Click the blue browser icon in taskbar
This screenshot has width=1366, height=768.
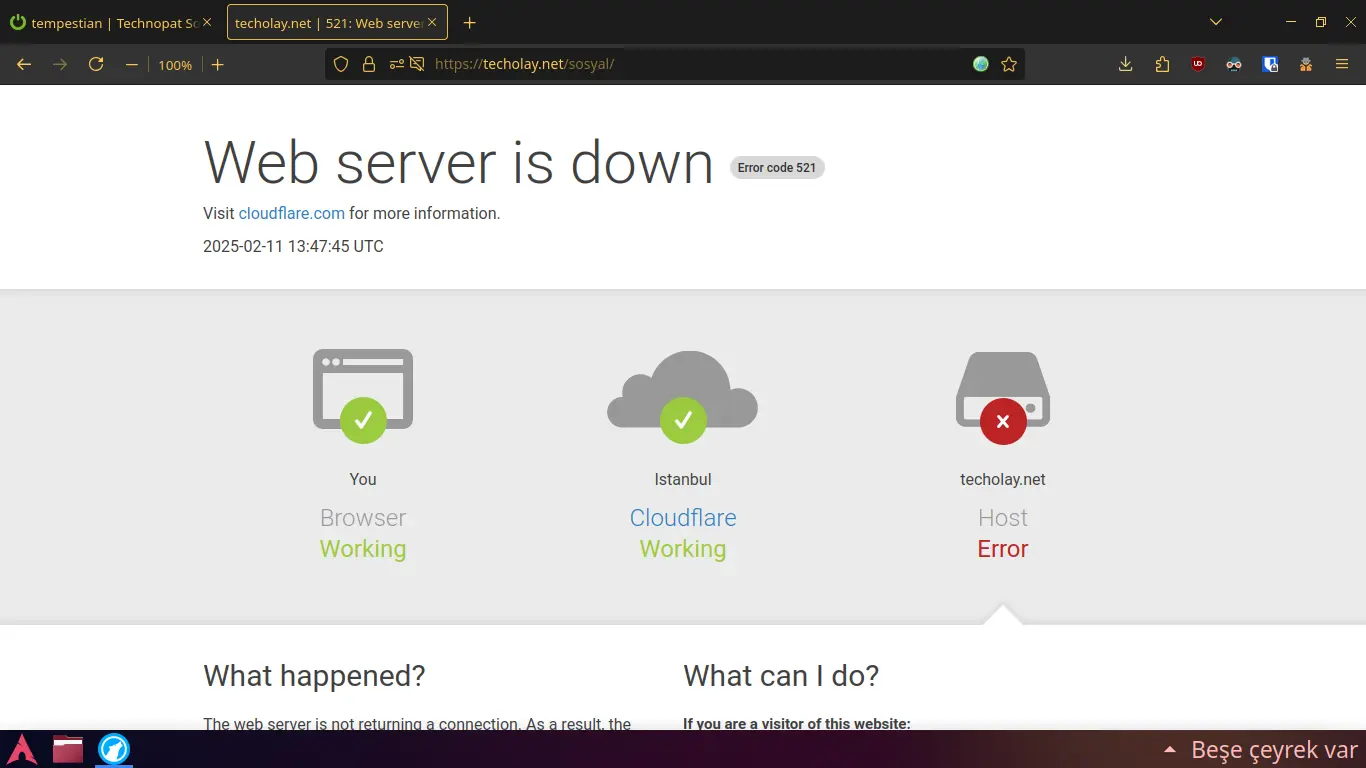click(x=114, y=749)
